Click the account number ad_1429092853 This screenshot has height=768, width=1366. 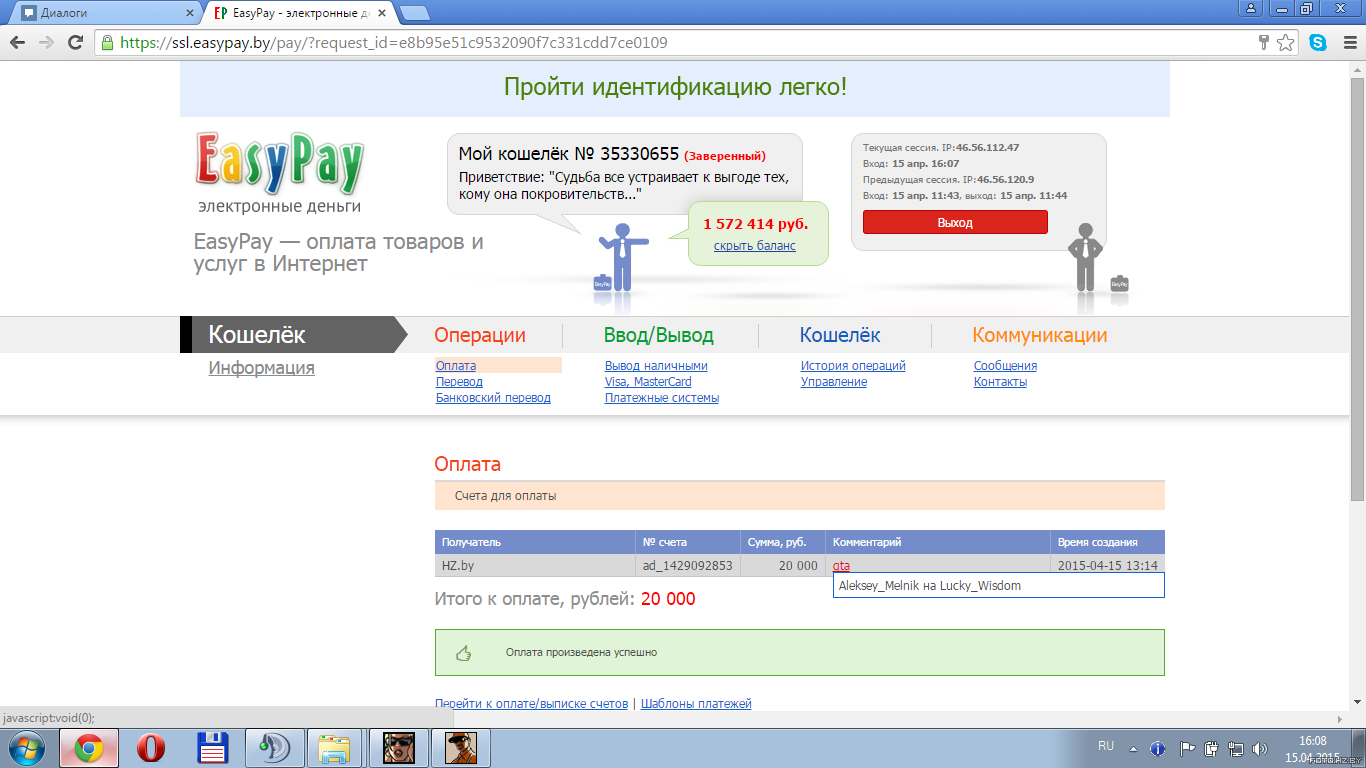[x=687, y=566]
